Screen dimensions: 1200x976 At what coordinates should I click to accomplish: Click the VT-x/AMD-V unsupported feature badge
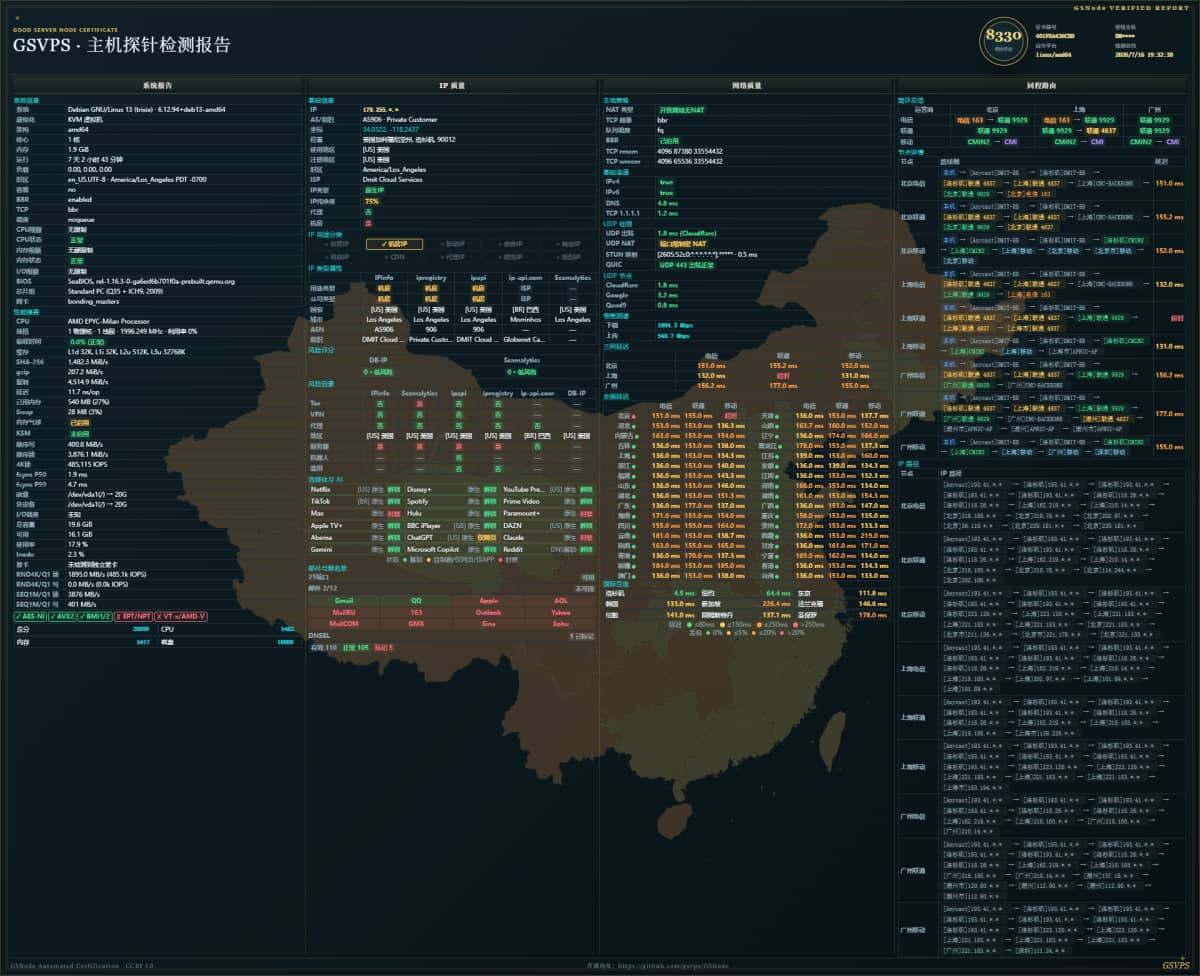pos(183,616)
